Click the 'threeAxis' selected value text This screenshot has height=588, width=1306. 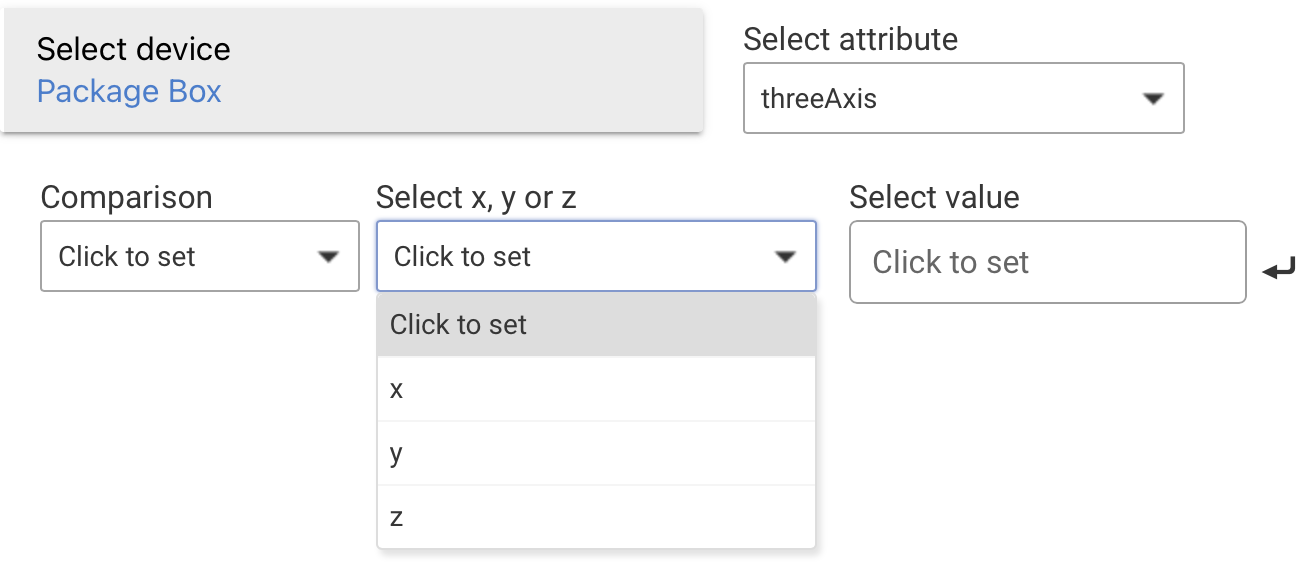(x=819, y=98)
